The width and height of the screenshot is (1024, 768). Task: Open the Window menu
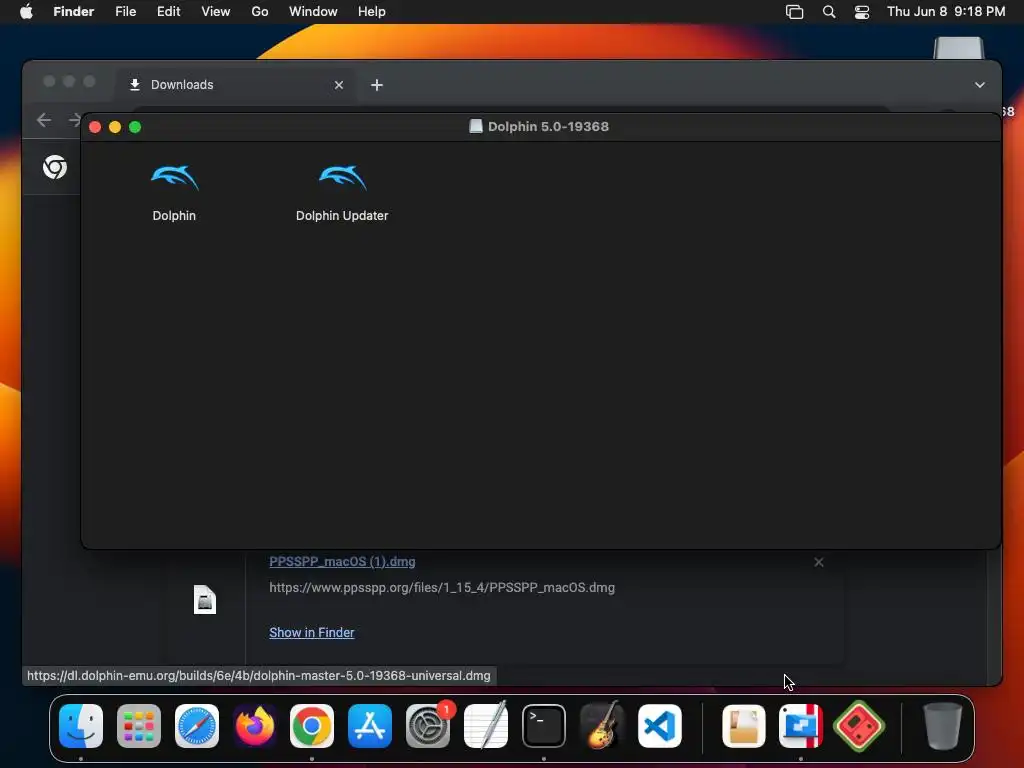313,12
